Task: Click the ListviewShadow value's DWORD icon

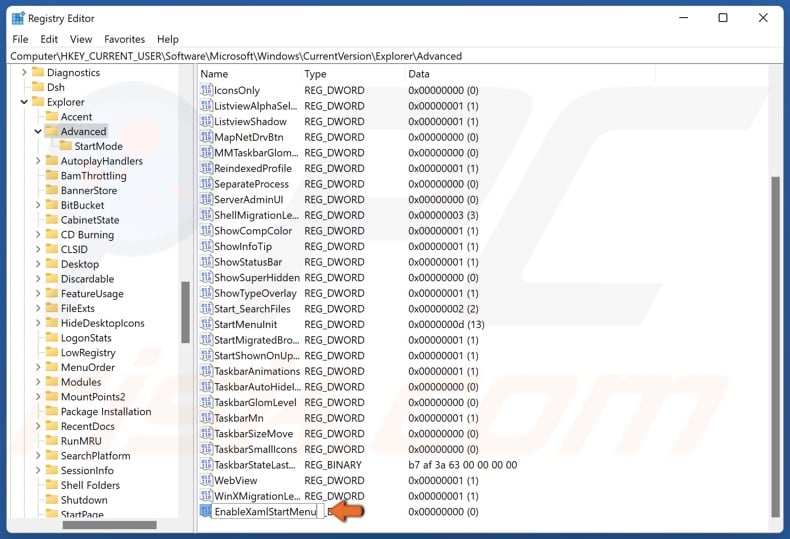Action: click(206, 121)
